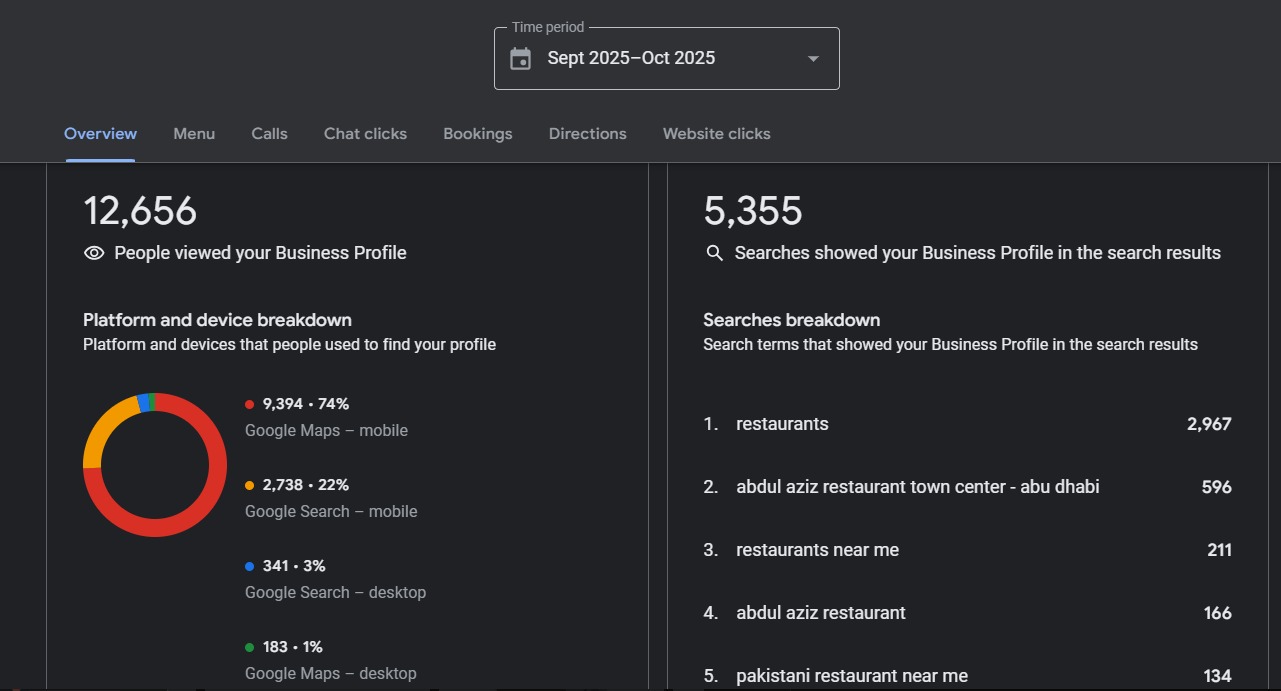Click the green Google Maps desktop legend dot
The width and height of the screenshot is (1281, 691).
coord(249,647)
